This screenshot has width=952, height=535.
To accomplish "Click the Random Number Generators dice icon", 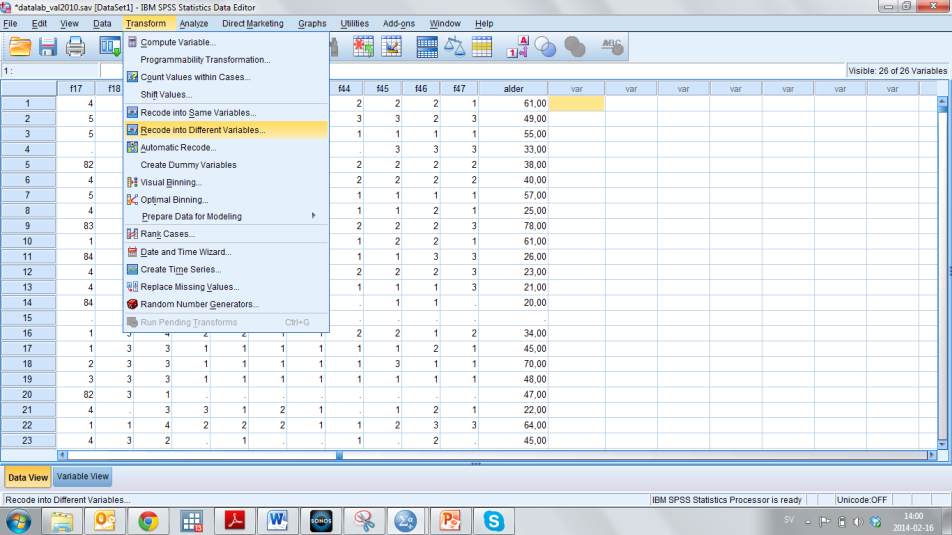I will [x=132, y=304].
